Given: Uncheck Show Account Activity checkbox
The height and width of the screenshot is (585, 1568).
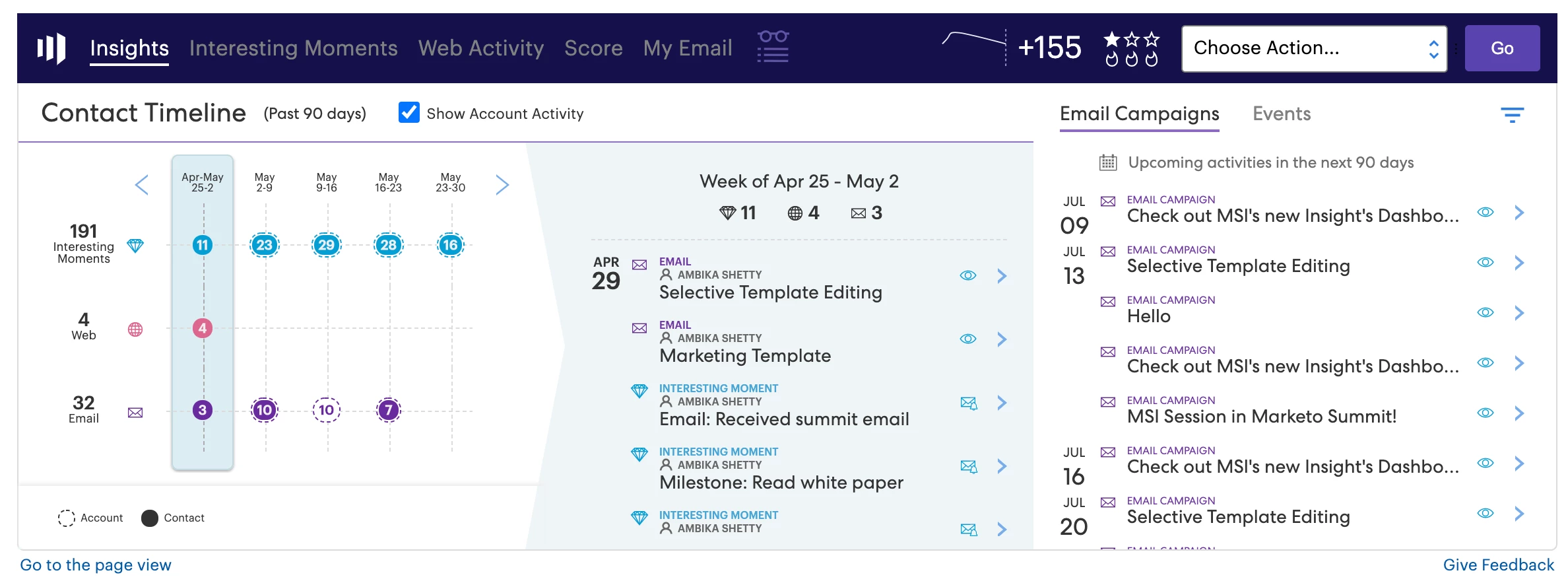Looking at the screenshot, I should (x=409, y=112).
